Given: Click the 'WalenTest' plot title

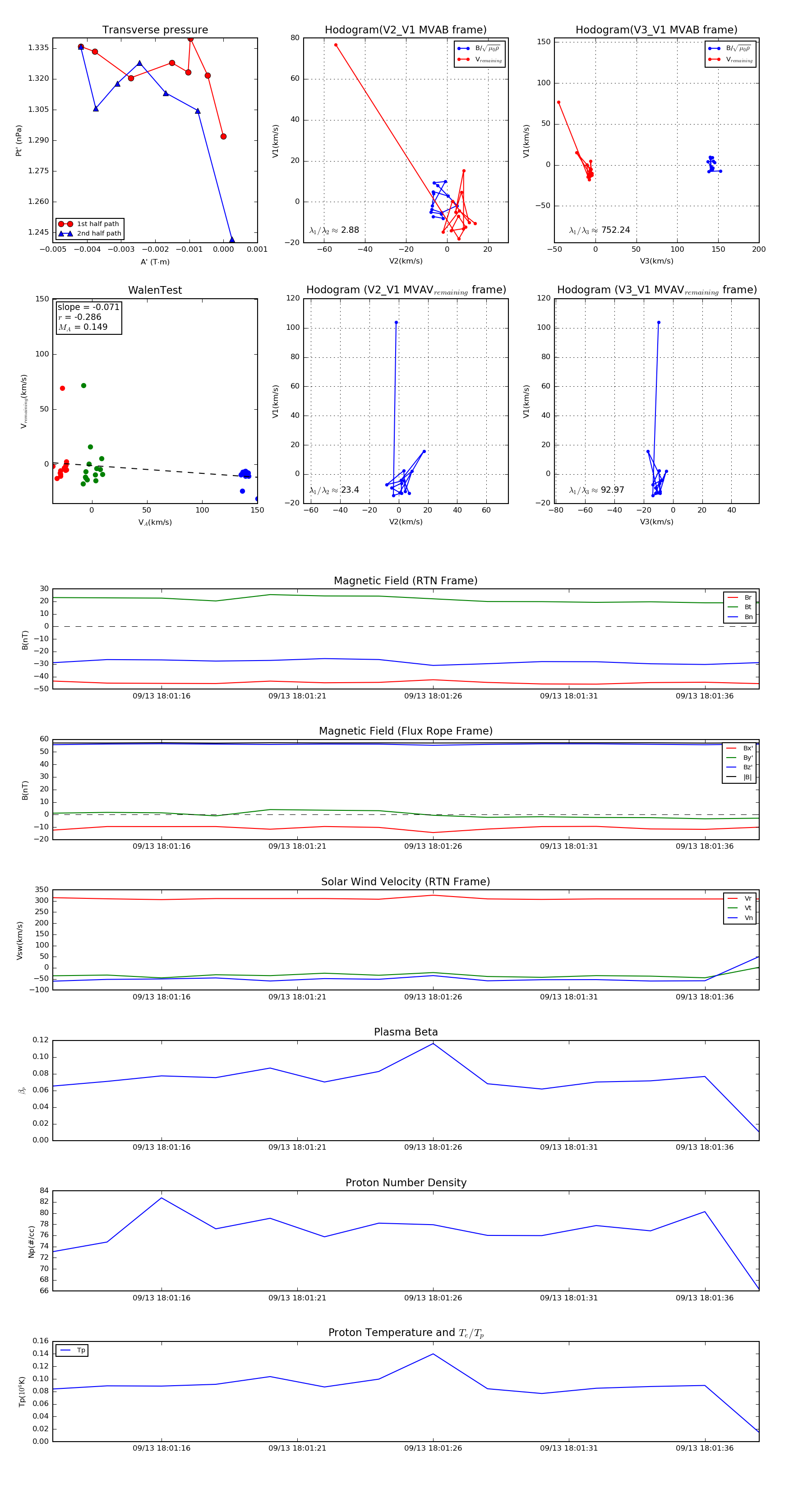Looking at the screenshot, I should (x=155, y=290).
